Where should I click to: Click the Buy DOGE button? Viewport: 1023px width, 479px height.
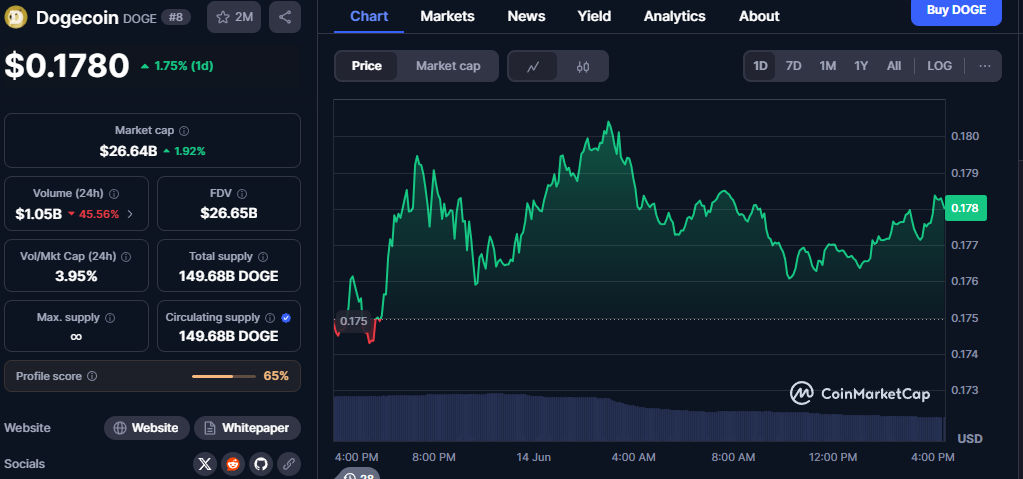(956, 11)
